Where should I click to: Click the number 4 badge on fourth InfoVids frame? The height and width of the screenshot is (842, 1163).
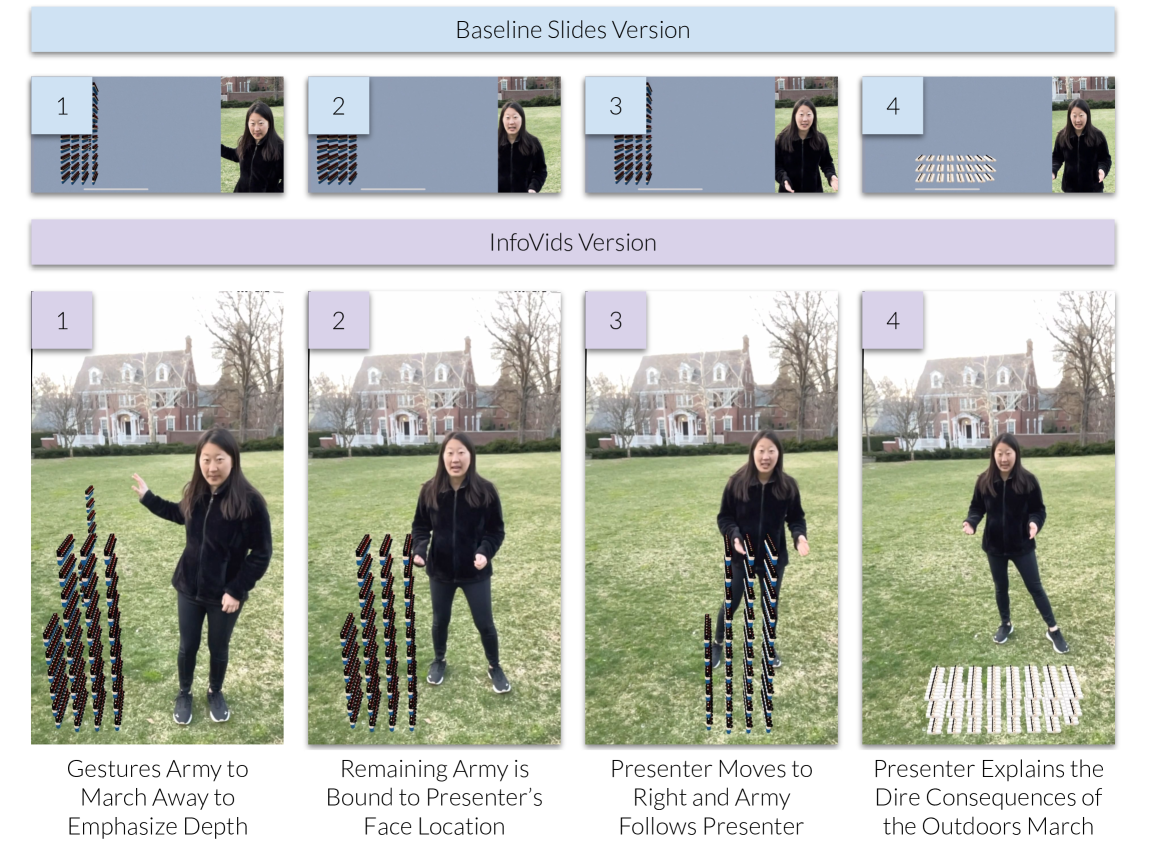pyautogui.click(x=893, y=320)
